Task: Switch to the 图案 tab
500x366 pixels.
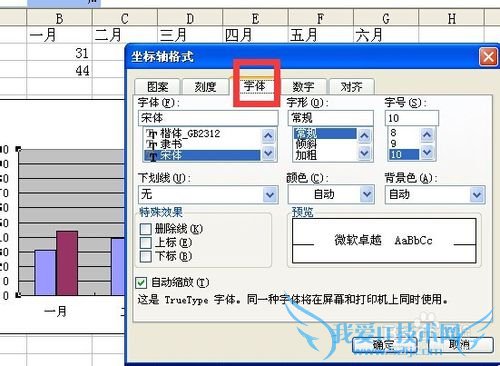Action: click(x=157, y=87)
